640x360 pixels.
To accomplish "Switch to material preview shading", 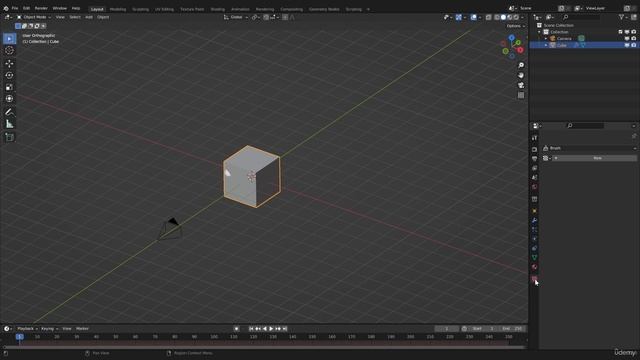I will pos(510,17).
